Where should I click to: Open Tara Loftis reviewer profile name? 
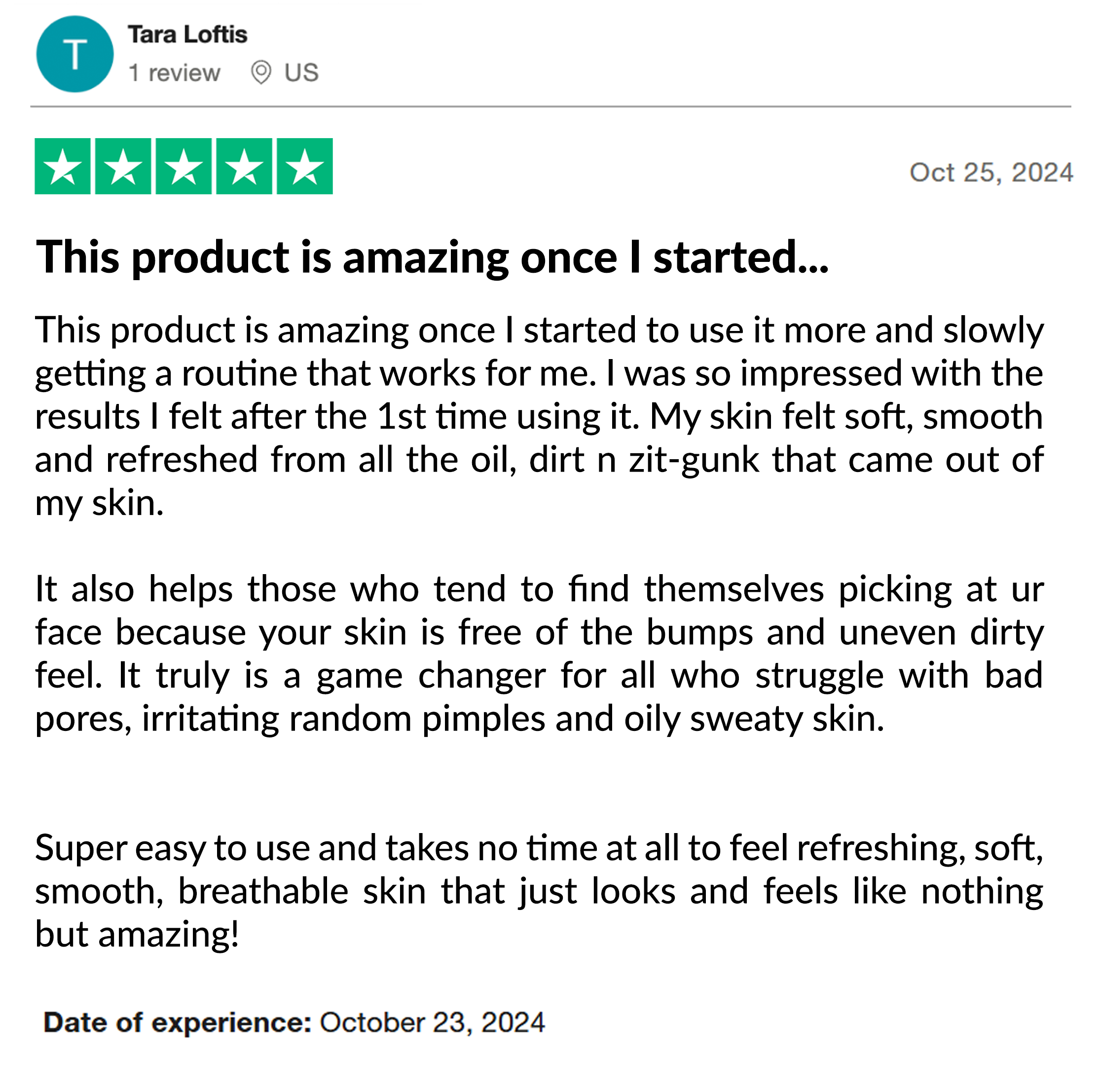tap(187, 35)
